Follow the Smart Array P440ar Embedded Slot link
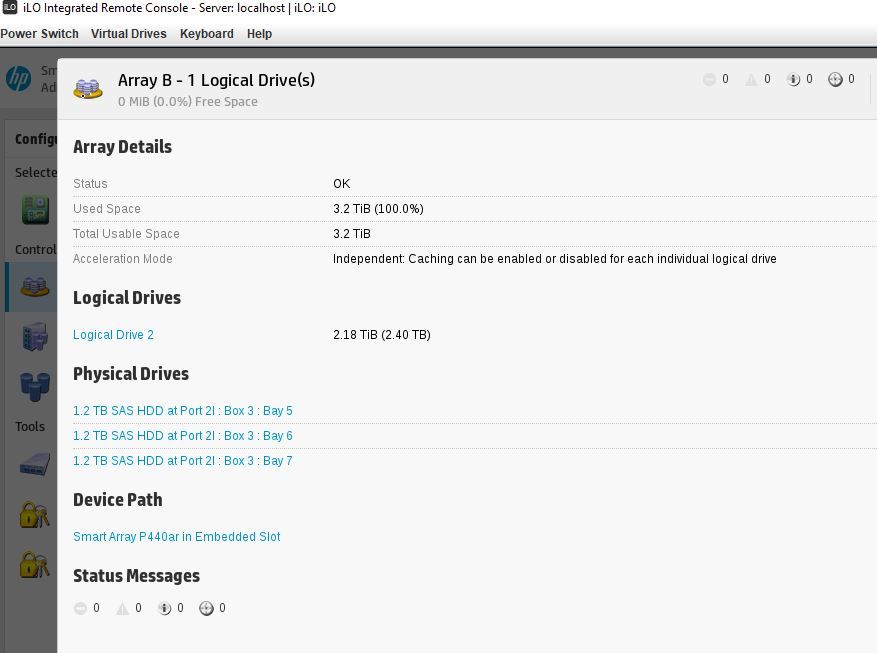 pyautogui.click(x=177, y=537)
